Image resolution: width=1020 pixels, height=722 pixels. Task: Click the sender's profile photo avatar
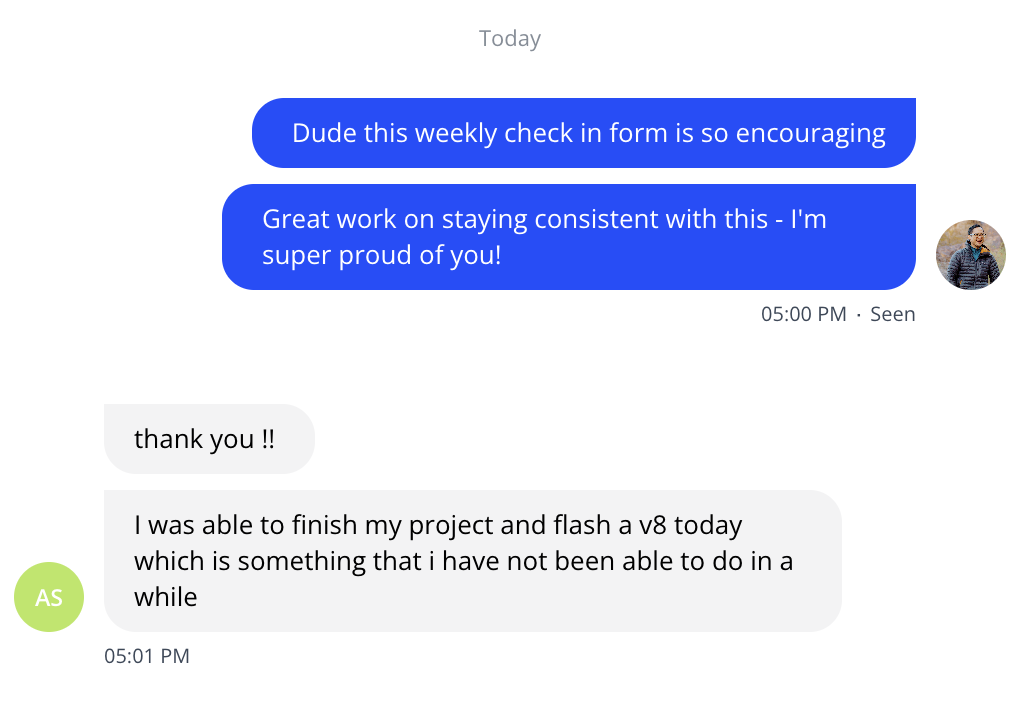(x=970, y=255)
